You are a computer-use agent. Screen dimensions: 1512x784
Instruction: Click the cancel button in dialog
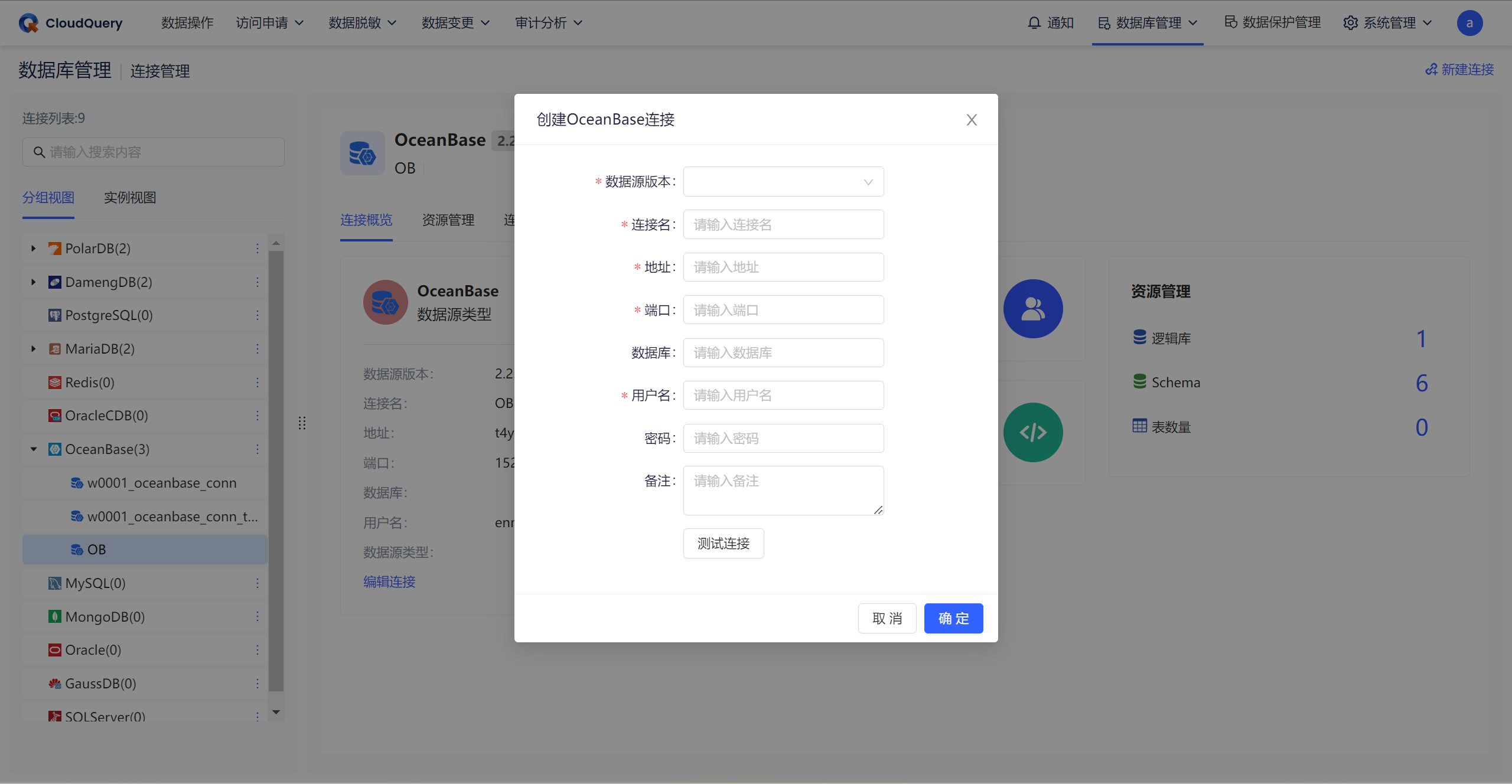887,618
